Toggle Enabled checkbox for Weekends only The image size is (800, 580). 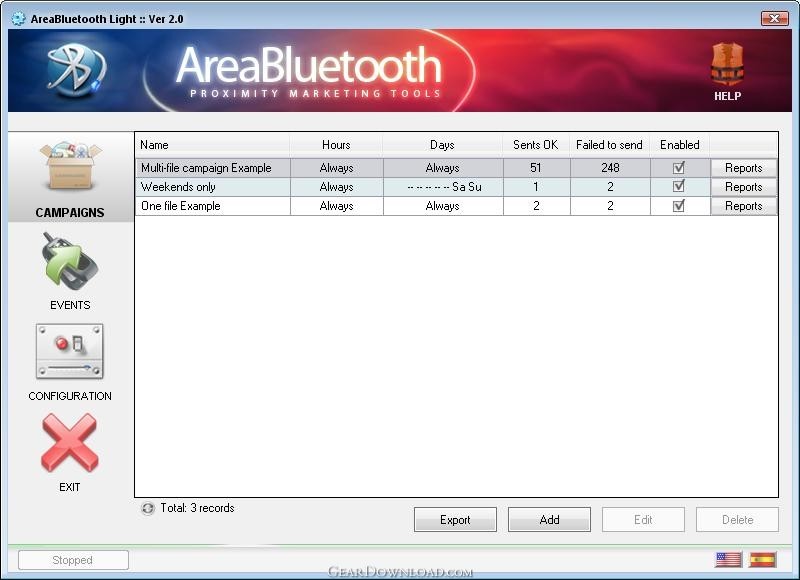coord(679,187)
